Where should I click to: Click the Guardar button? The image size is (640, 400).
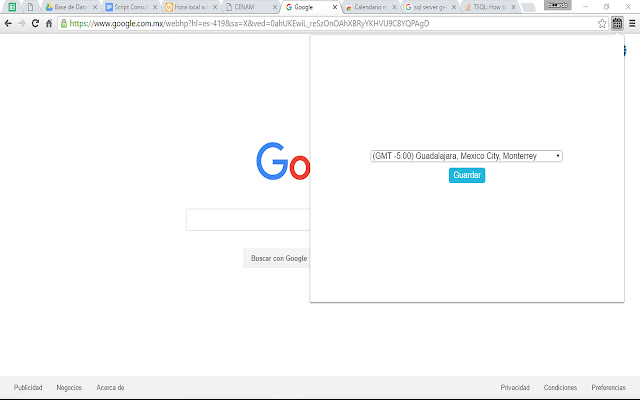[x=467, y=175]
